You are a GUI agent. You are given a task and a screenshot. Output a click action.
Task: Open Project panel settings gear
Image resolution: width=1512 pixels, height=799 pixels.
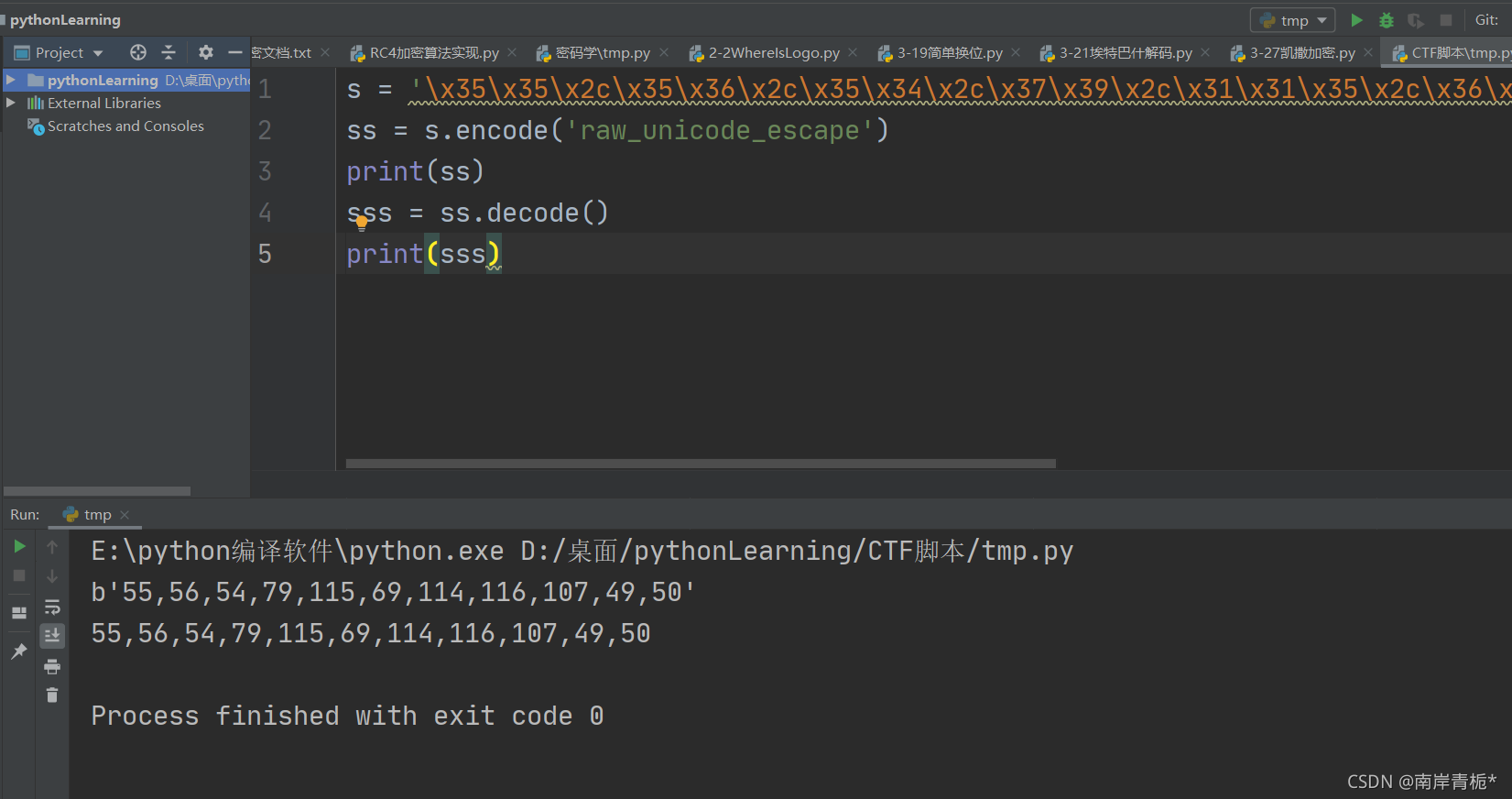(206, 52)
